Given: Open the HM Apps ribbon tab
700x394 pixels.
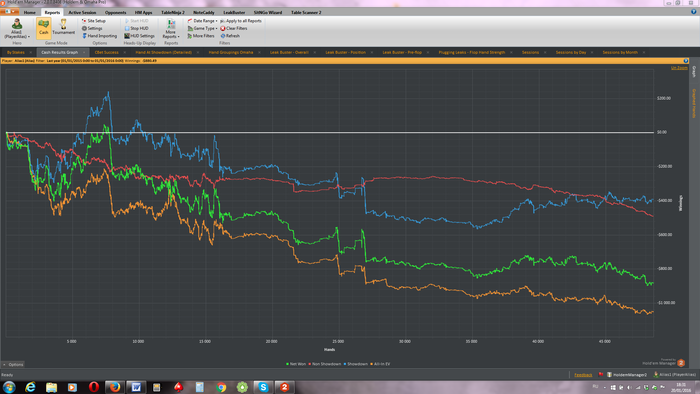Looking at the screenshot, I should point(143,12).
